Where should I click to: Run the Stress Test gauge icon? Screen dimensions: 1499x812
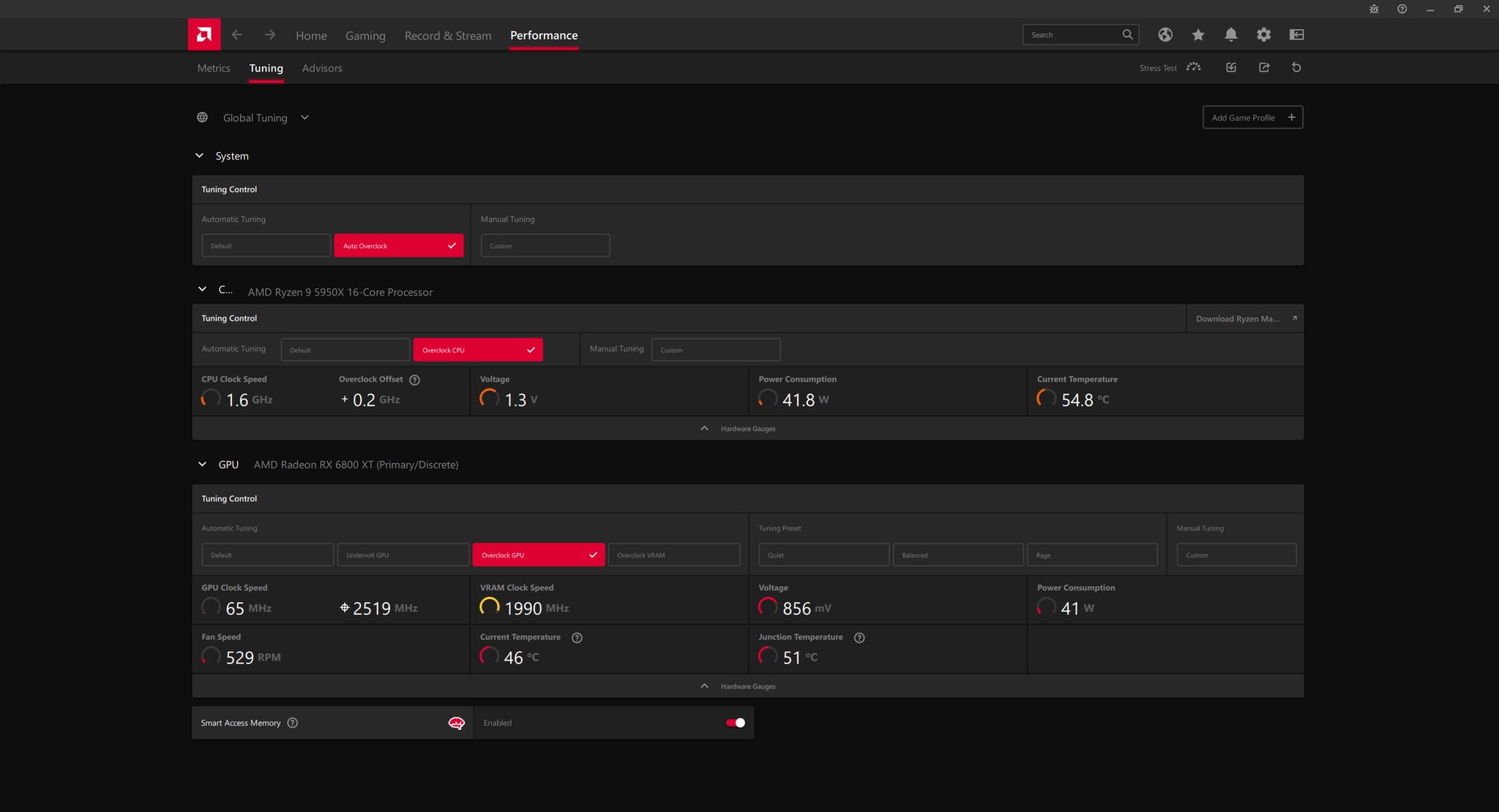coord(1192,67)
